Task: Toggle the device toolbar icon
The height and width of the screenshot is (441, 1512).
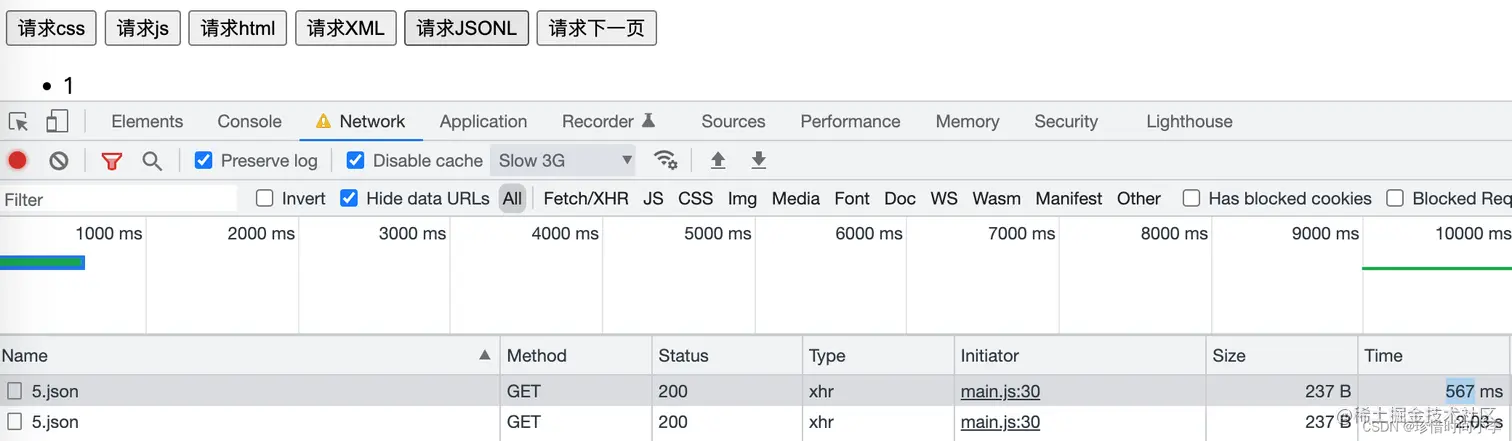Action: pos(57,122)
